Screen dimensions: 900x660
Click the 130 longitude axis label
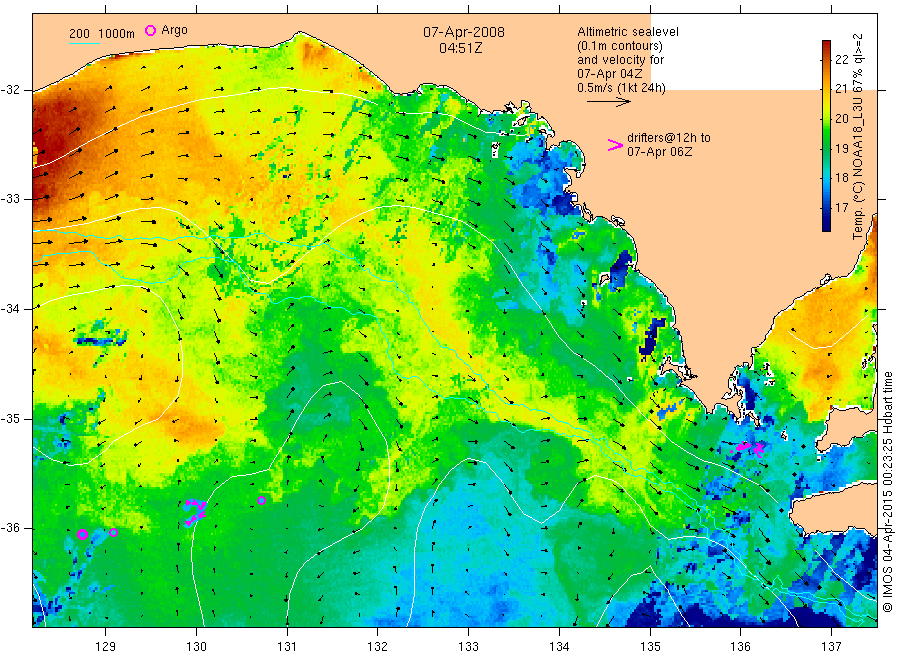[196, 647]
